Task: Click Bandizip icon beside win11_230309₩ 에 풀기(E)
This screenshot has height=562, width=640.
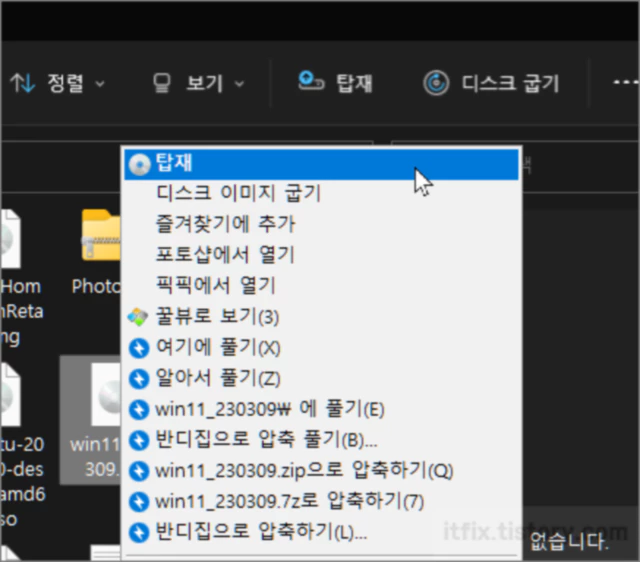Action: point(139,410)
